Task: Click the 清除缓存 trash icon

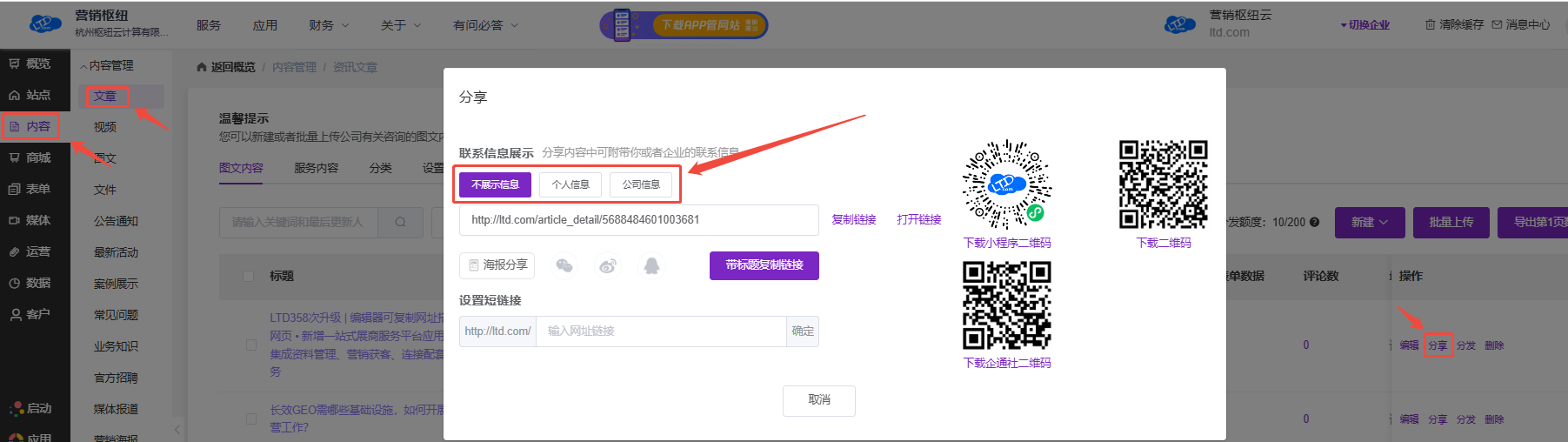Action: 1430,25
